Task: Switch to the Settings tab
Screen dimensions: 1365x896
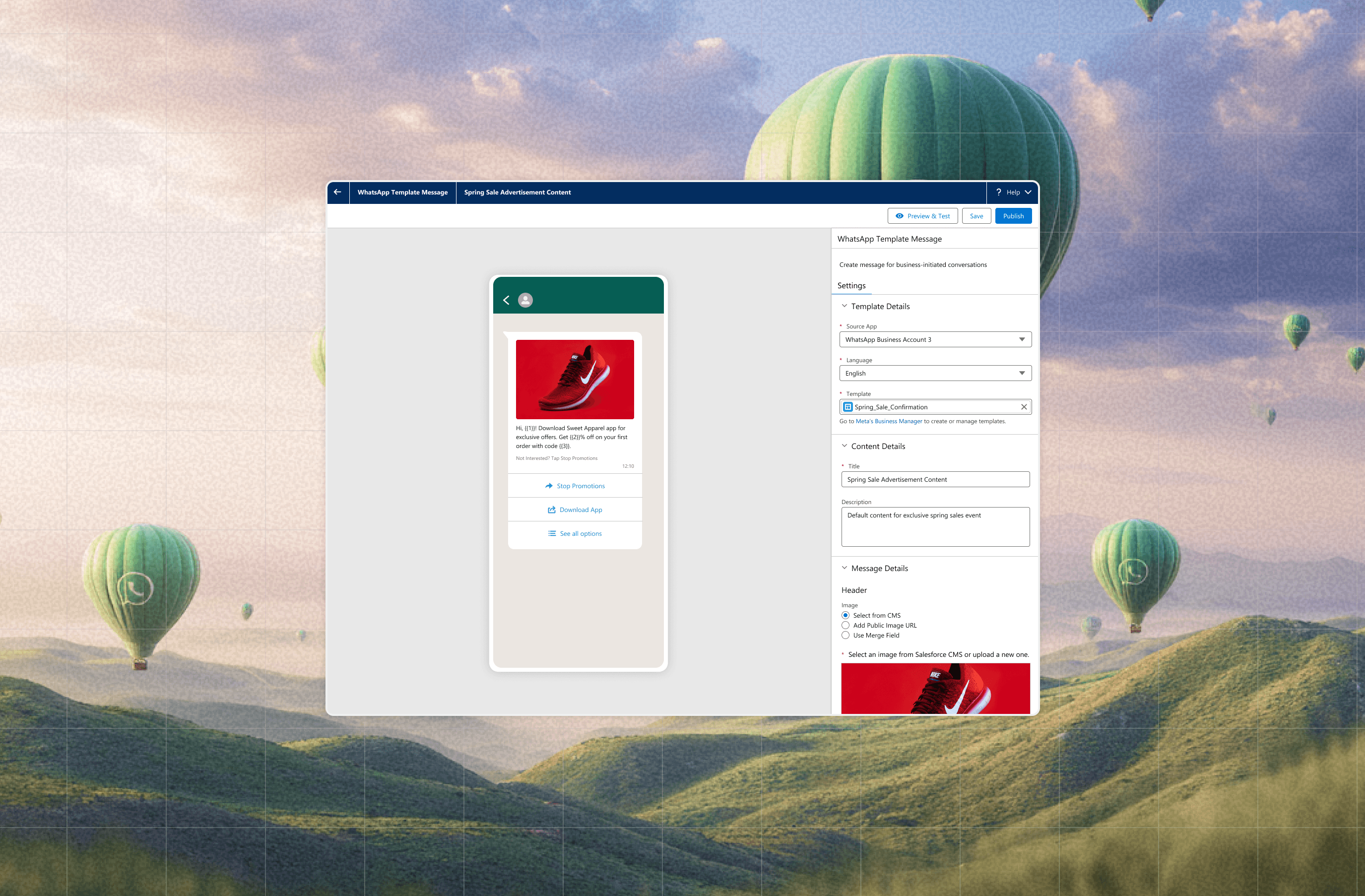Action: pos(851,286)
